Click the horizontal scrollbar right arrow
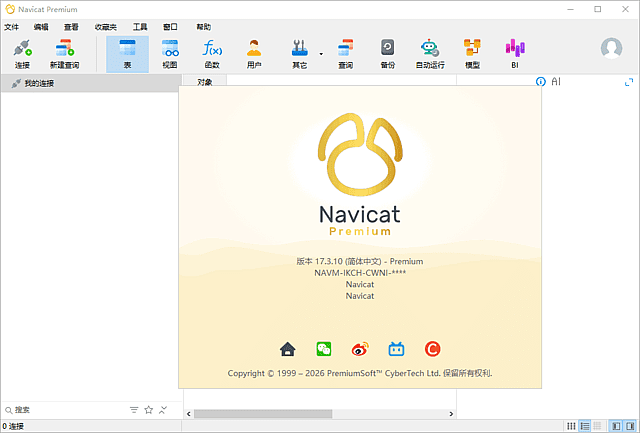Image resolution: width=640 pixels, height=433 pixels. (x=451, y=414)
